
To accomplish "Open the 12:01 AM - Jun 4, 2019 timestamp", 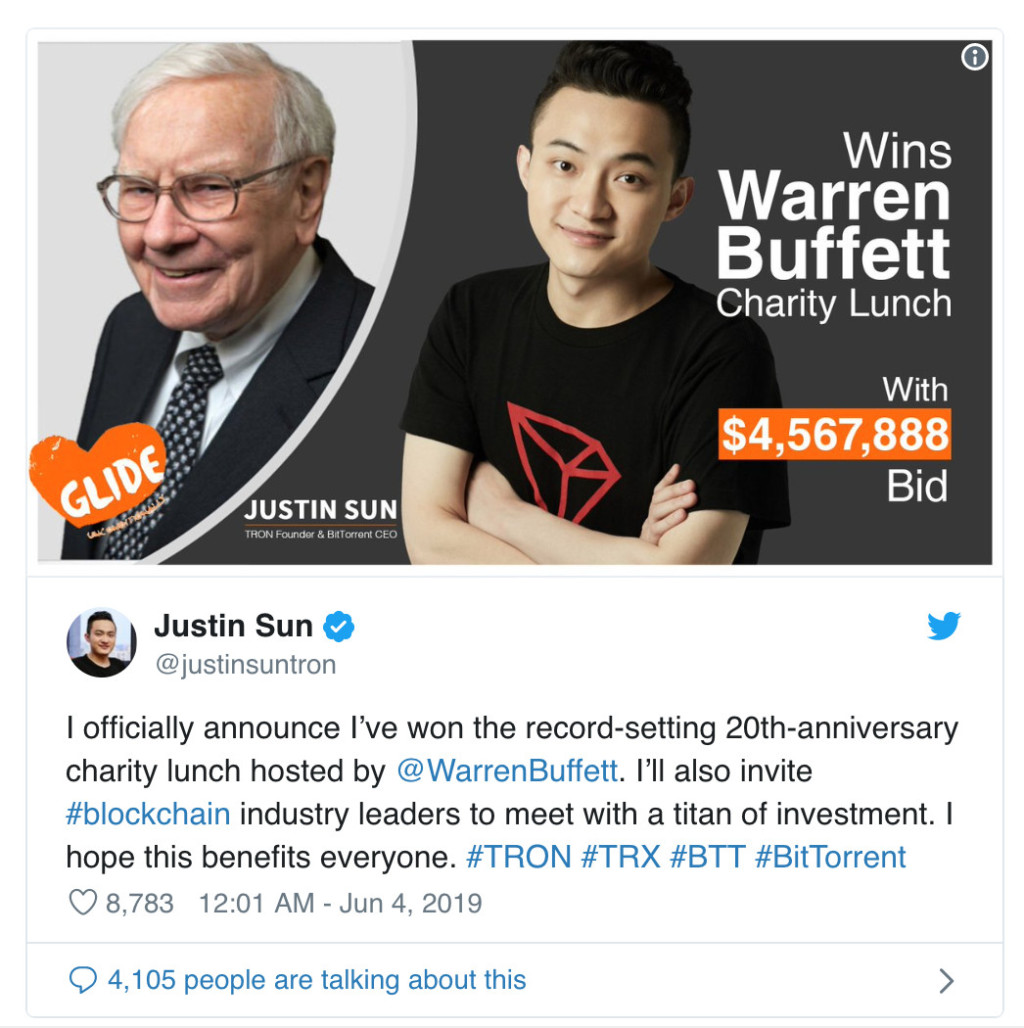I will (x=340, y=903).
